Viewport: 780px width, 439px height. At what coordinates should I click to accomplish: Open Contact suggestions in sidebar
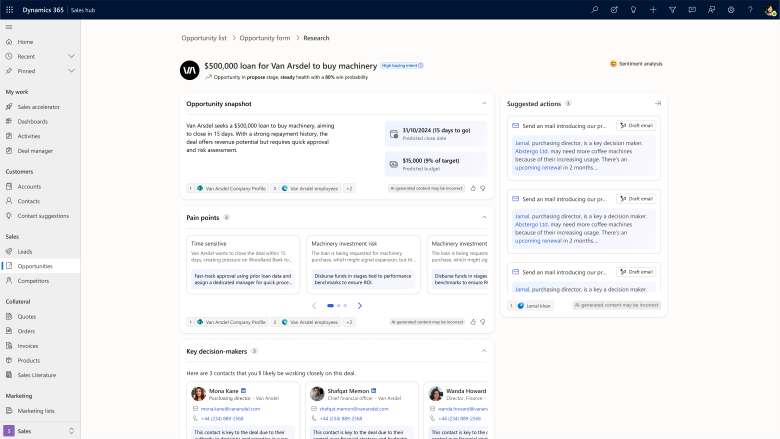43,216
